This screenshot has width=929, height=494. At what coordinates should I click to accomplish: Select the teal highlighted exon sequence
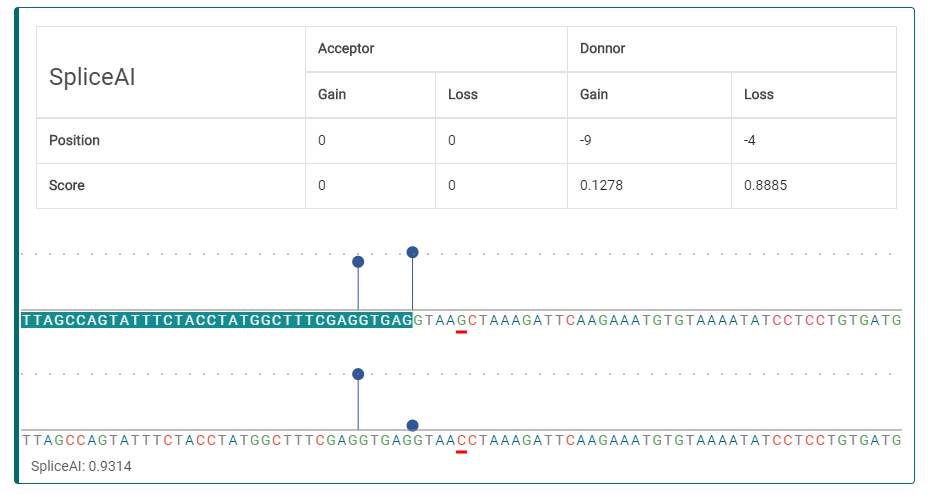[216, 320]
